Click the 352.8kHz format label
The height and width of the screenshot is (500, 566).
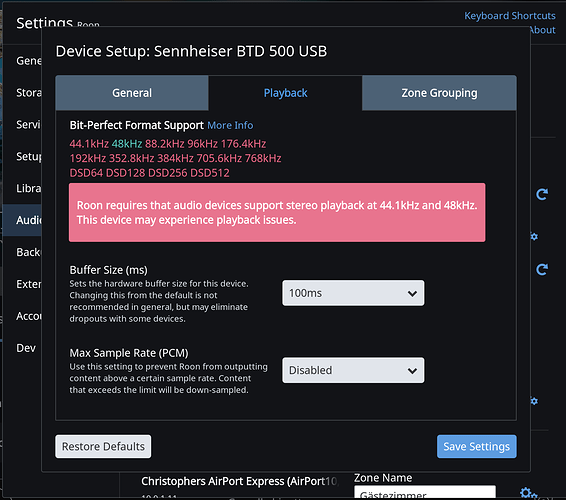coord(131,158)
